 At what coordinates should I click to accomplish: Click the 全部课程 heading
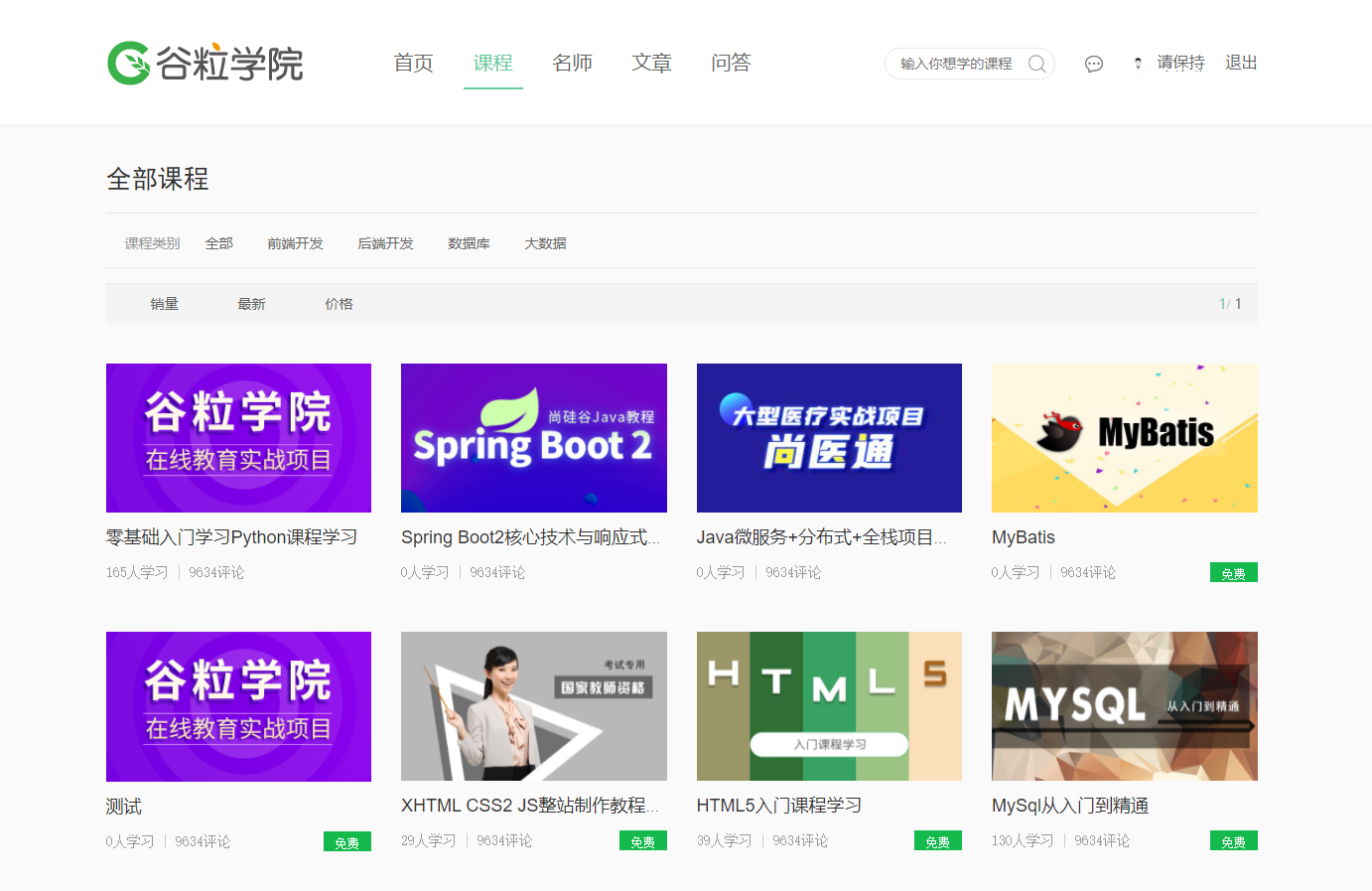coord(158,179)
